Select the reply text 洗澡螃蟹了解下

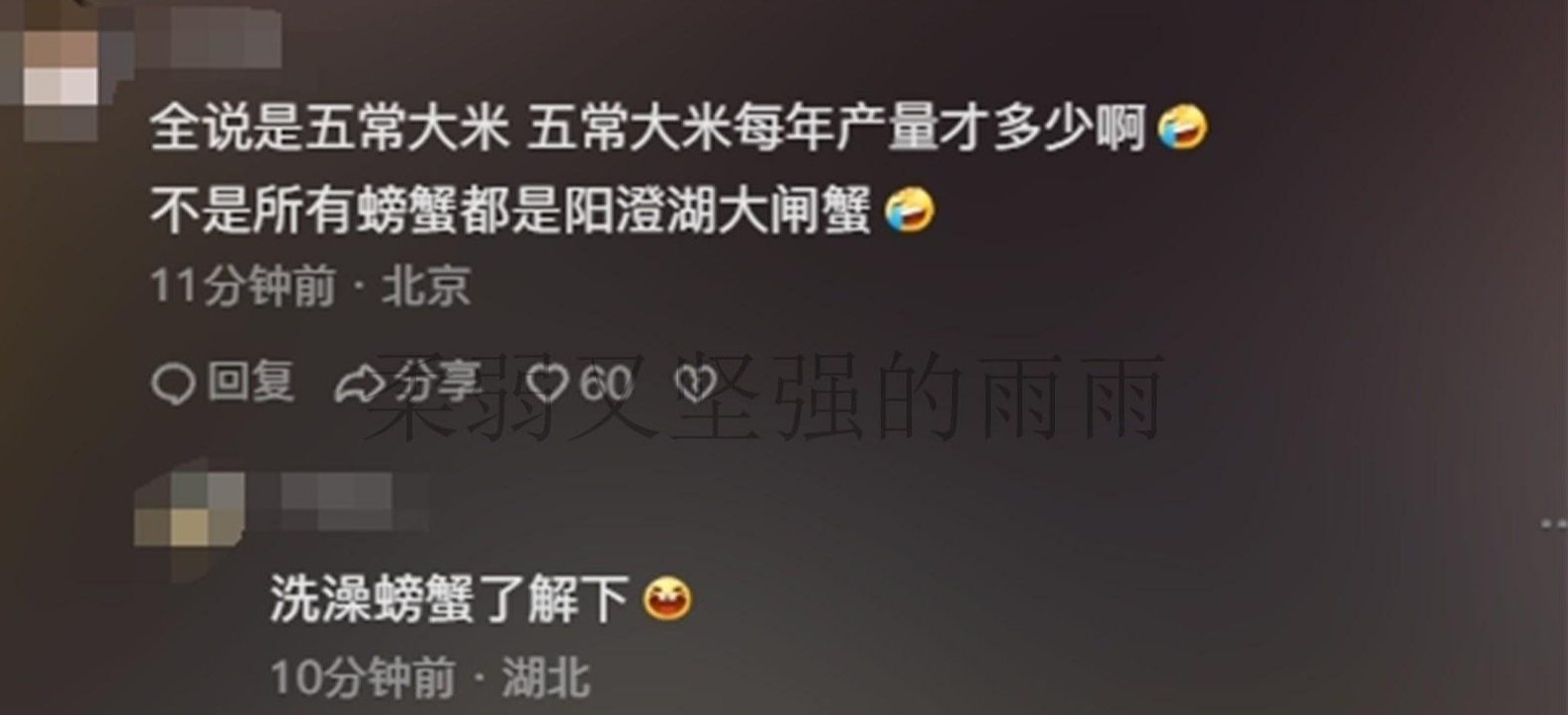coord(450,598)
